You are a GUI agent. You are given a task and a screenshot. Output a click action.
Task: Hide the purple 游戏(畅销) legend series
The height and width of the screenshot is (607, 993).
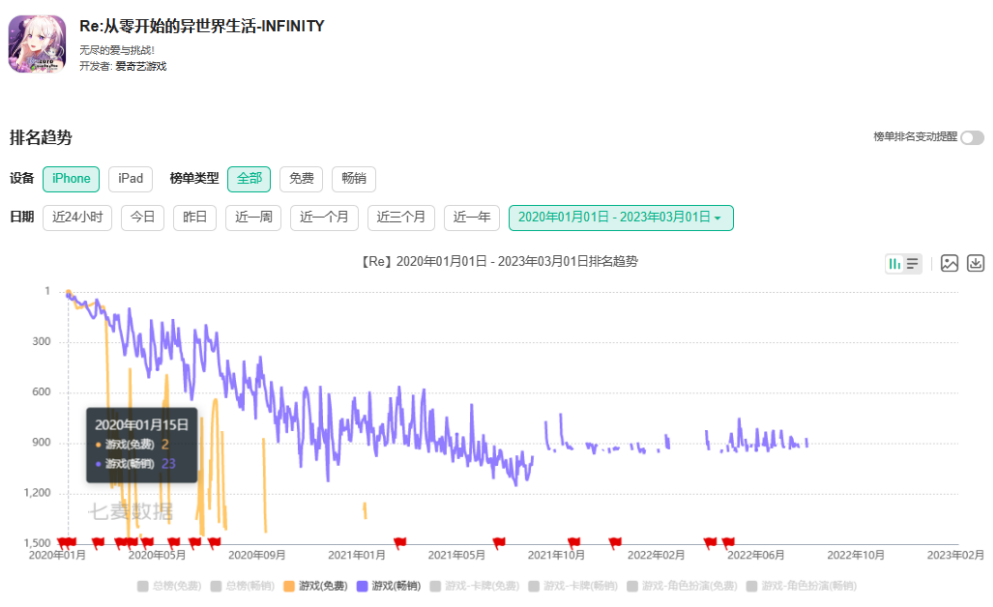pos(389,586)
